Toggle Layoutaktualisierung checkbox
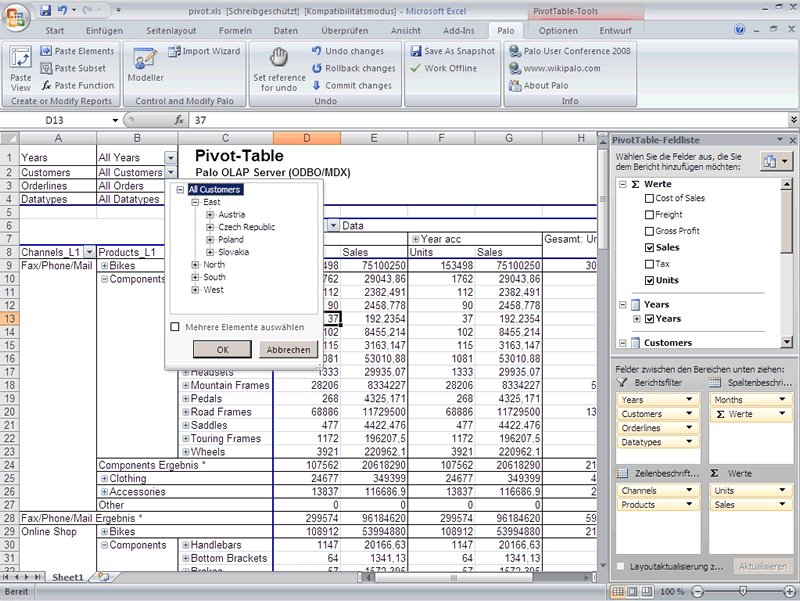The width and height of the screenshot is (800, 601). [x=620, y=566]
